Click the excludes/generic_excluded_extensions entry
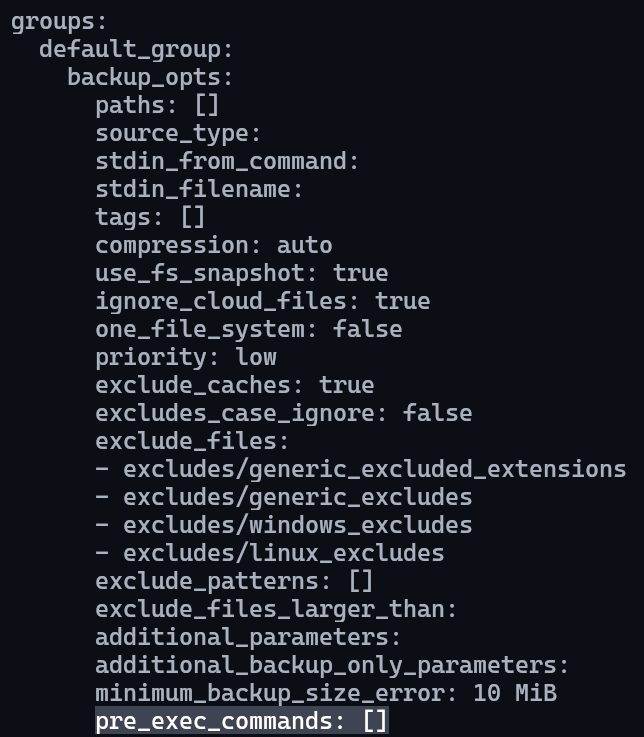Viewport: 644px width, 737px height. pyautogui.click(x=375, y=470)
